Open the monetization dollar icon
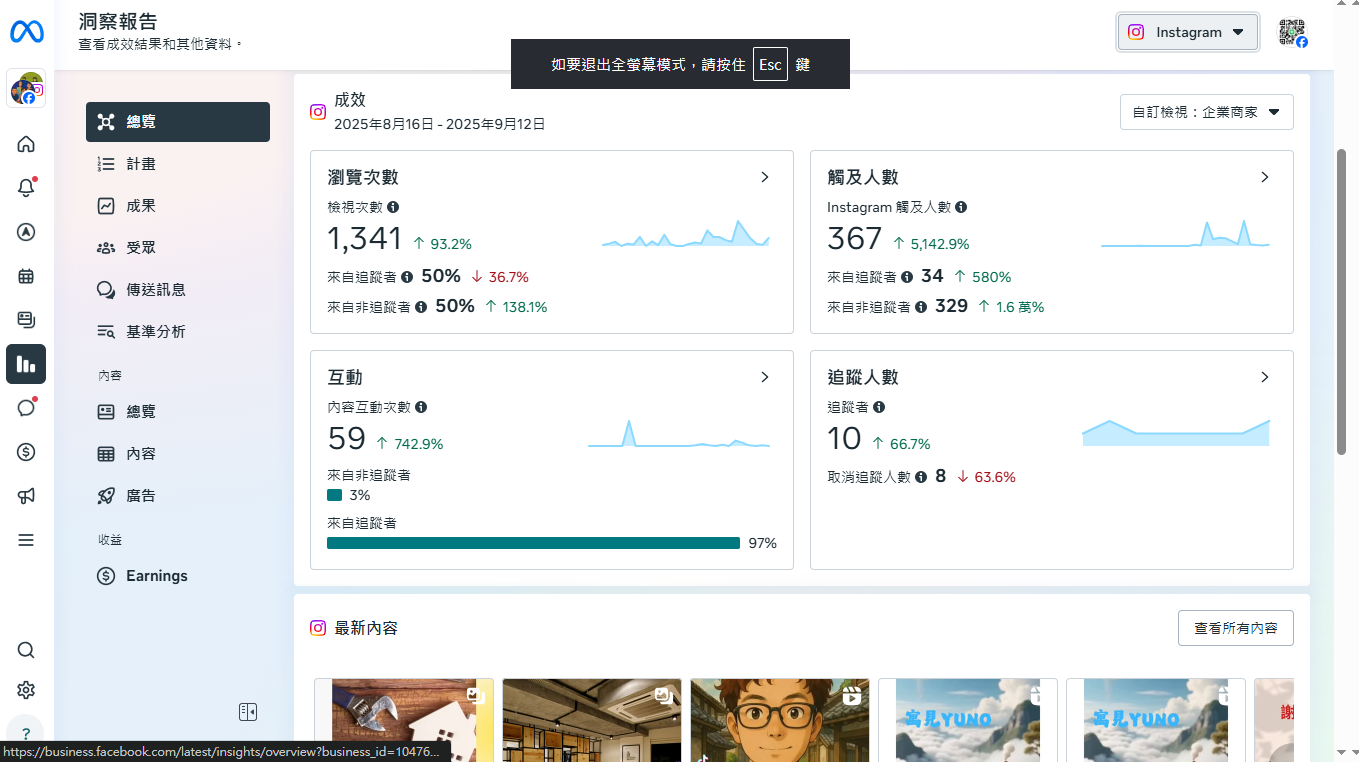The image size is (1359, 762). click(26, 452)
